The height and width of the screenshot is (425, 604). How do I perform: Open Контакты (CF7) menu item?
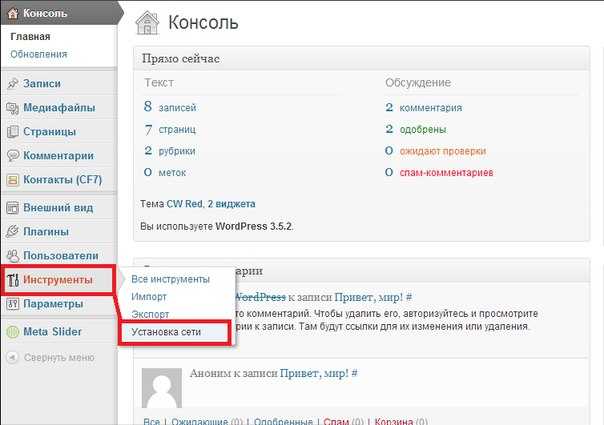click(x=62, y=180)
